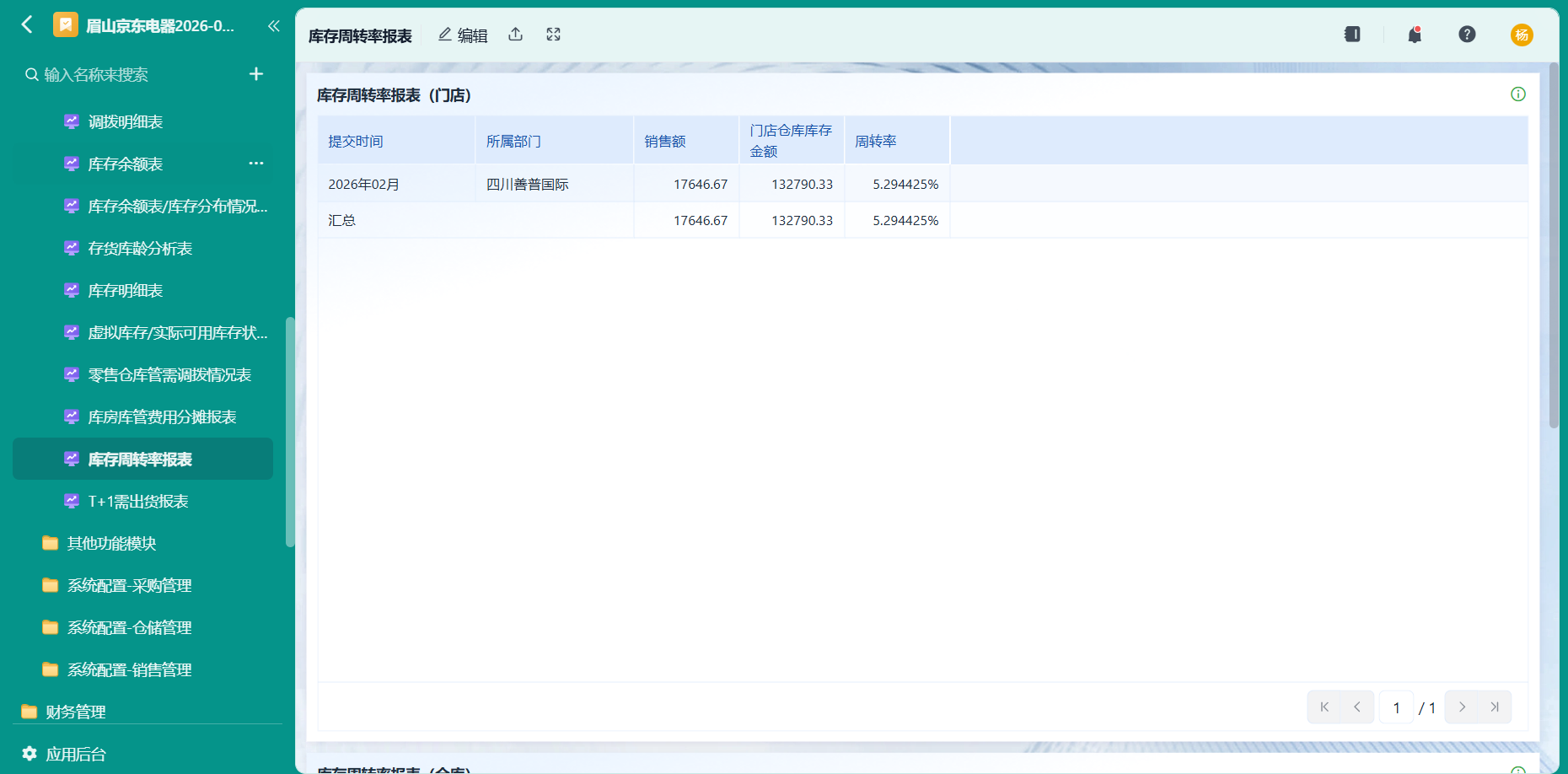Open the notifications bell
Viewport: 1568px width, 774px height.
(1415, 35)
